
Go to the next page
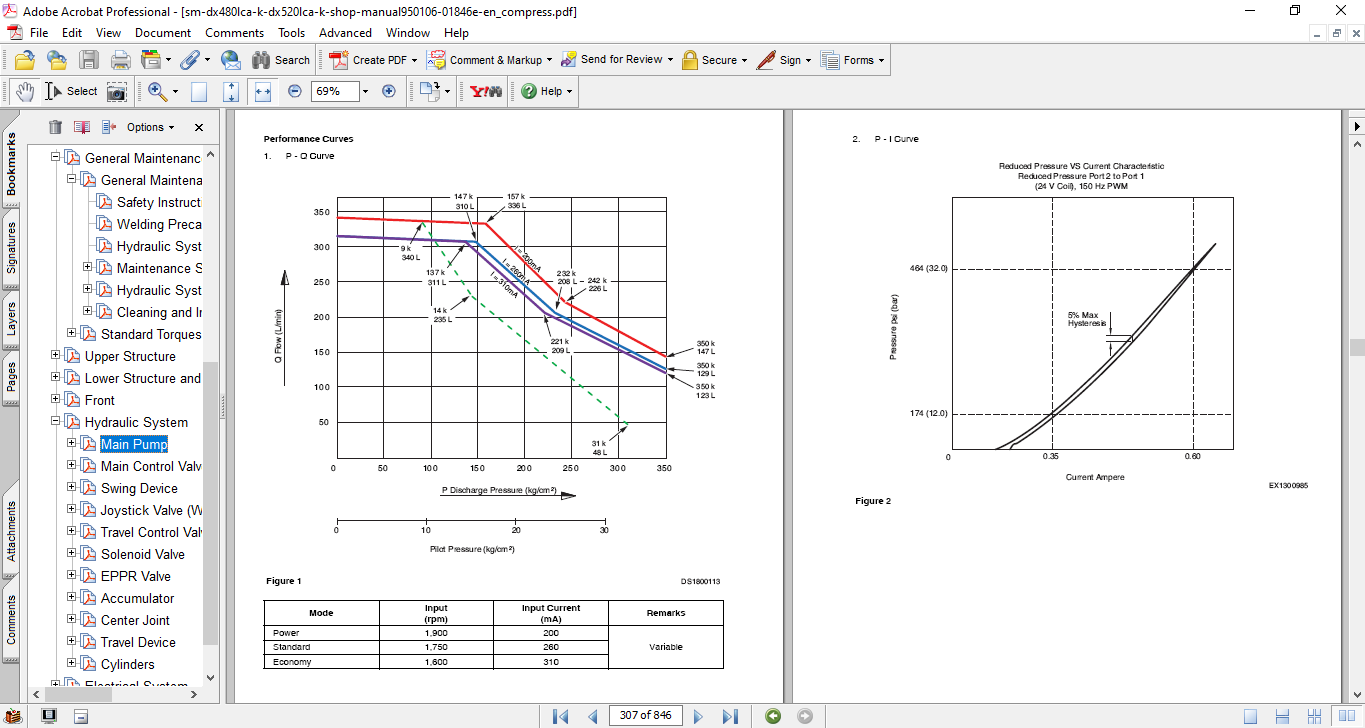point(699,716)
